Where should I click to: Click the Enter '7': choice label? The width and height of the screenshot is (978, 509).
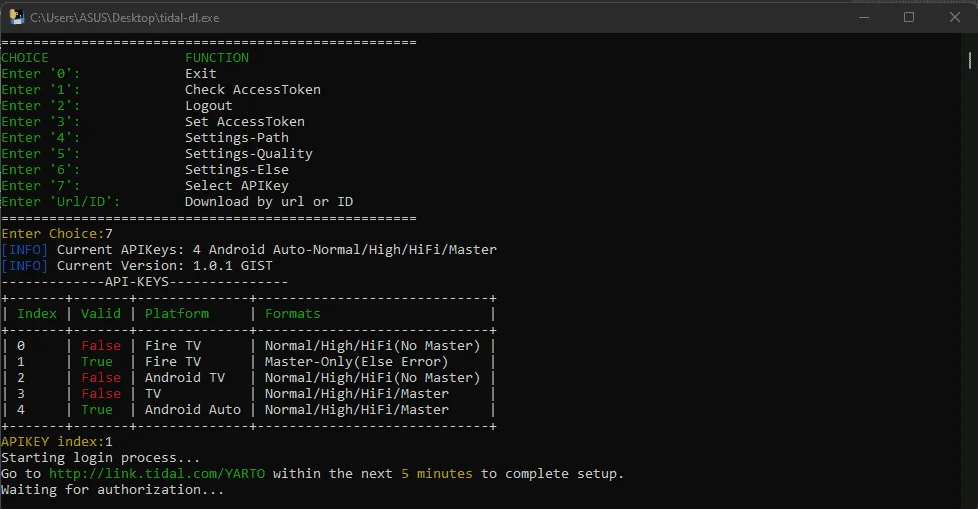click(41, 186)
